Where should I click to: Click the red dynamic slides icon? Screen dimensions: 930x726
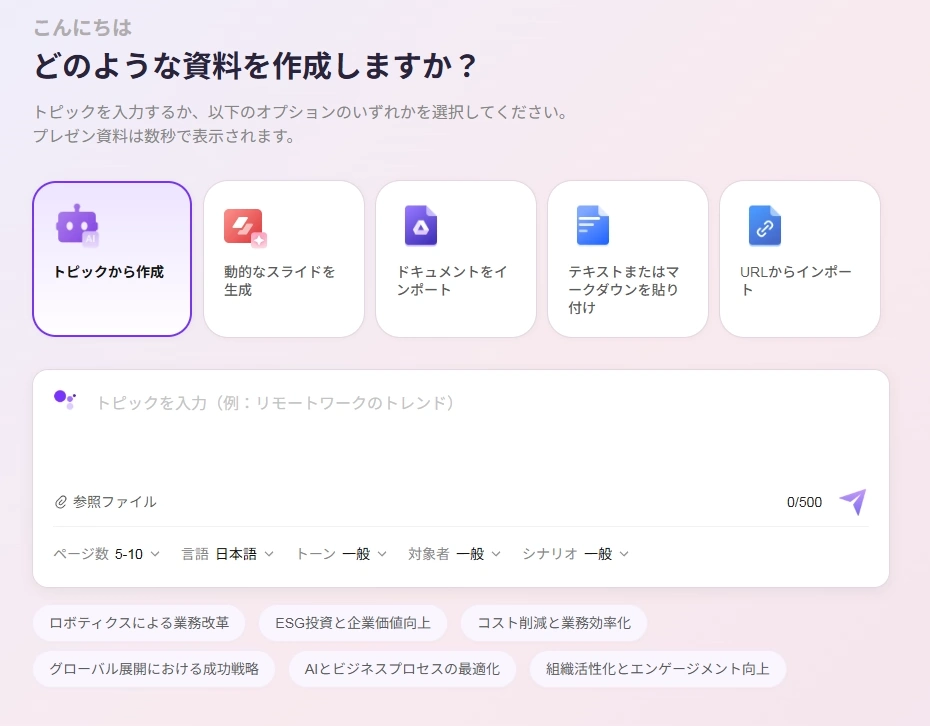coord(245,227)
